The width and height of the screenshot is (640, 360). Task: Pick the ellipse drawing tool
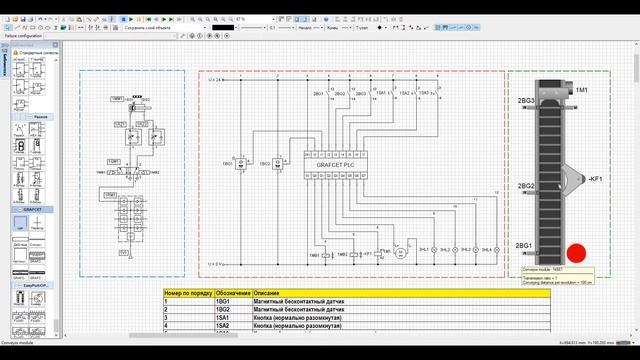[x=48, y=28]
